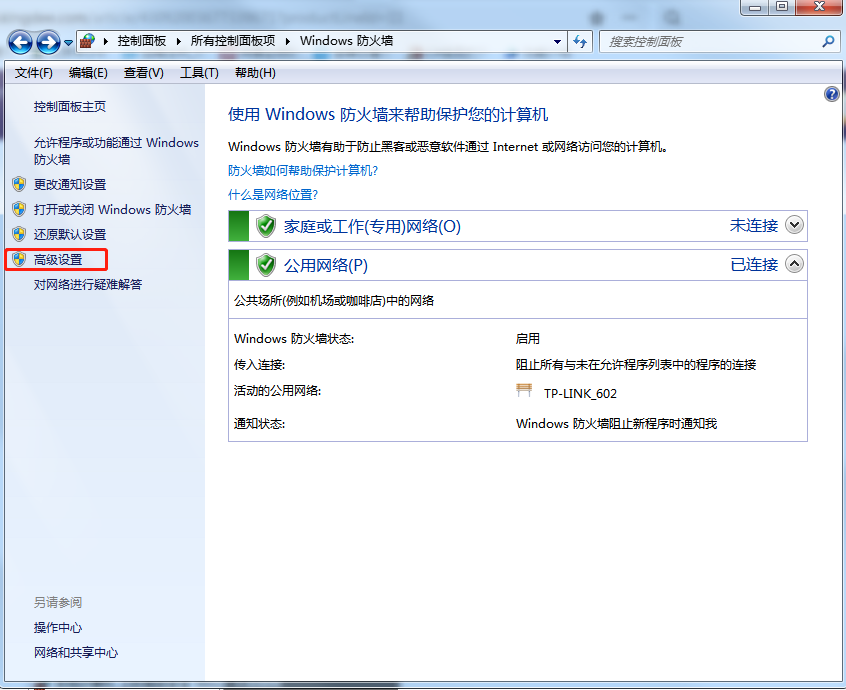
Task: Open 什么是网络位置? help link
Action: point(273,194)
